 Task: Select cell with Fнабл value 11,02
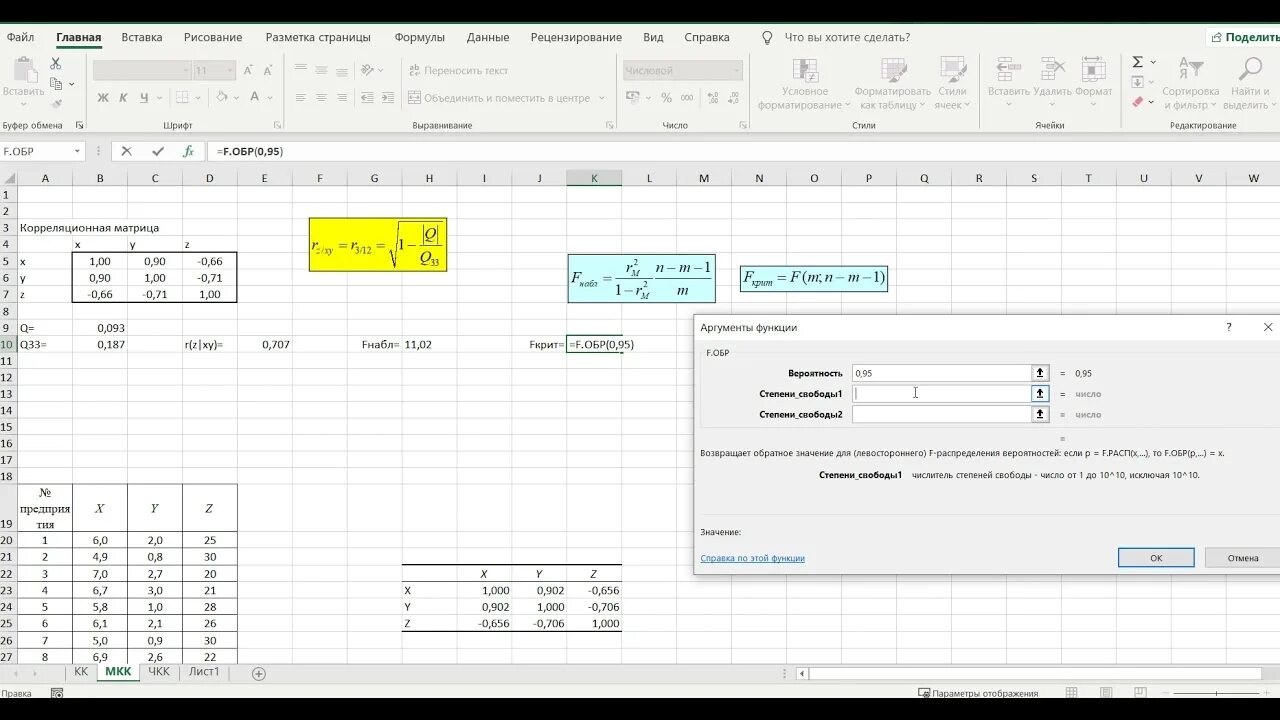(x=429, y=344)
